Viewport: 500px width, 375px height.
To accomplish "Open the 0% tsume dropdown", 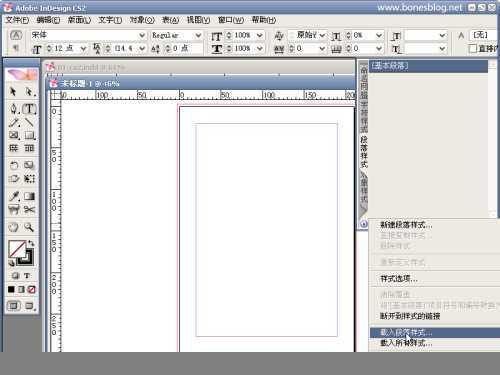I will (x=379, y=35).
